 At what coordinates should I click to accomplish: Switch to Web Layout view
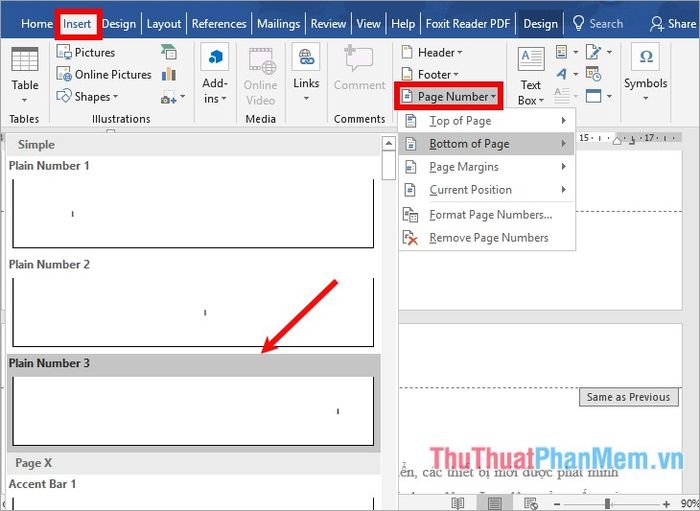click(x=530, y=503)
